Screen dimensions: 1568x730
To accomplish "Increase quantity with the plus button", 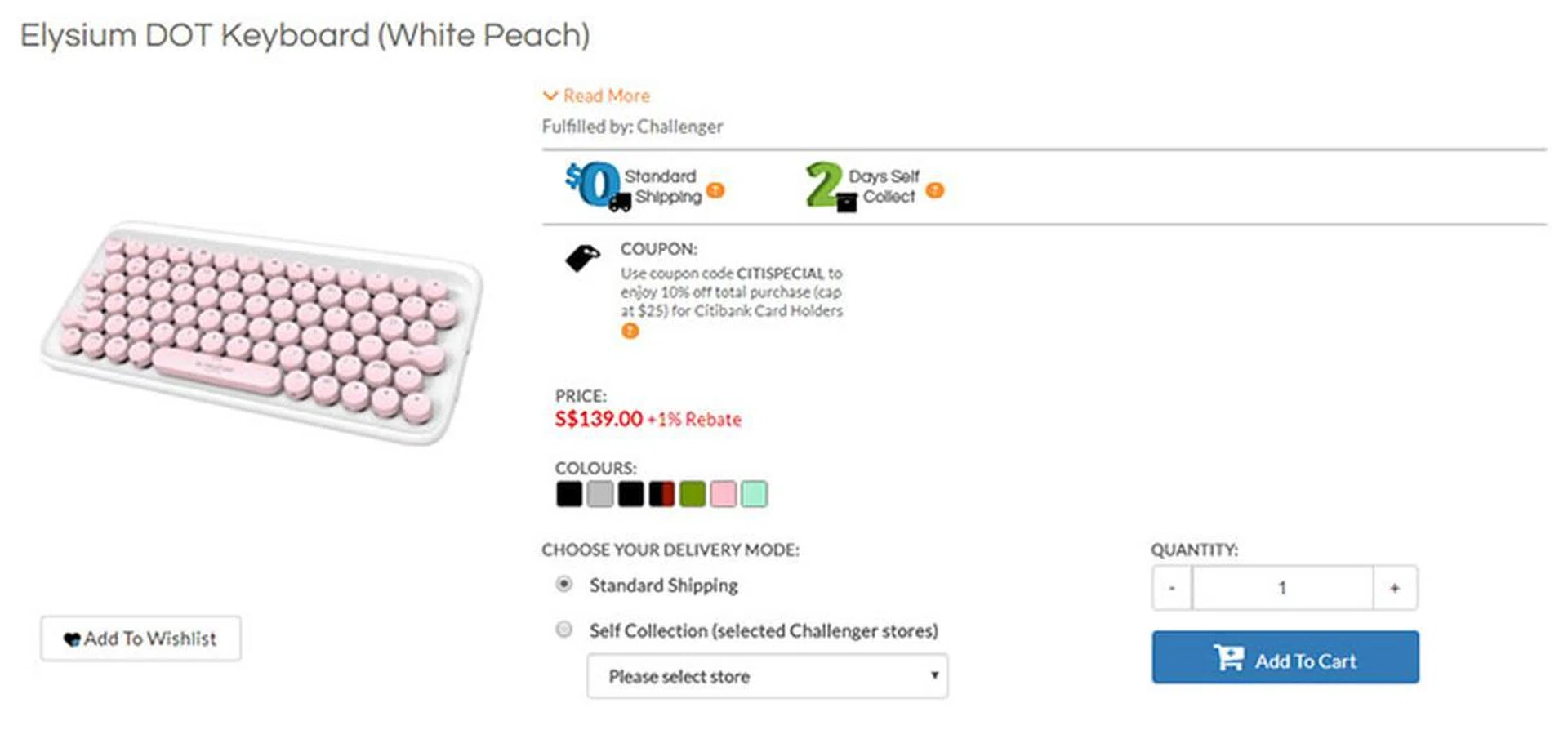I will (1395, 588).
